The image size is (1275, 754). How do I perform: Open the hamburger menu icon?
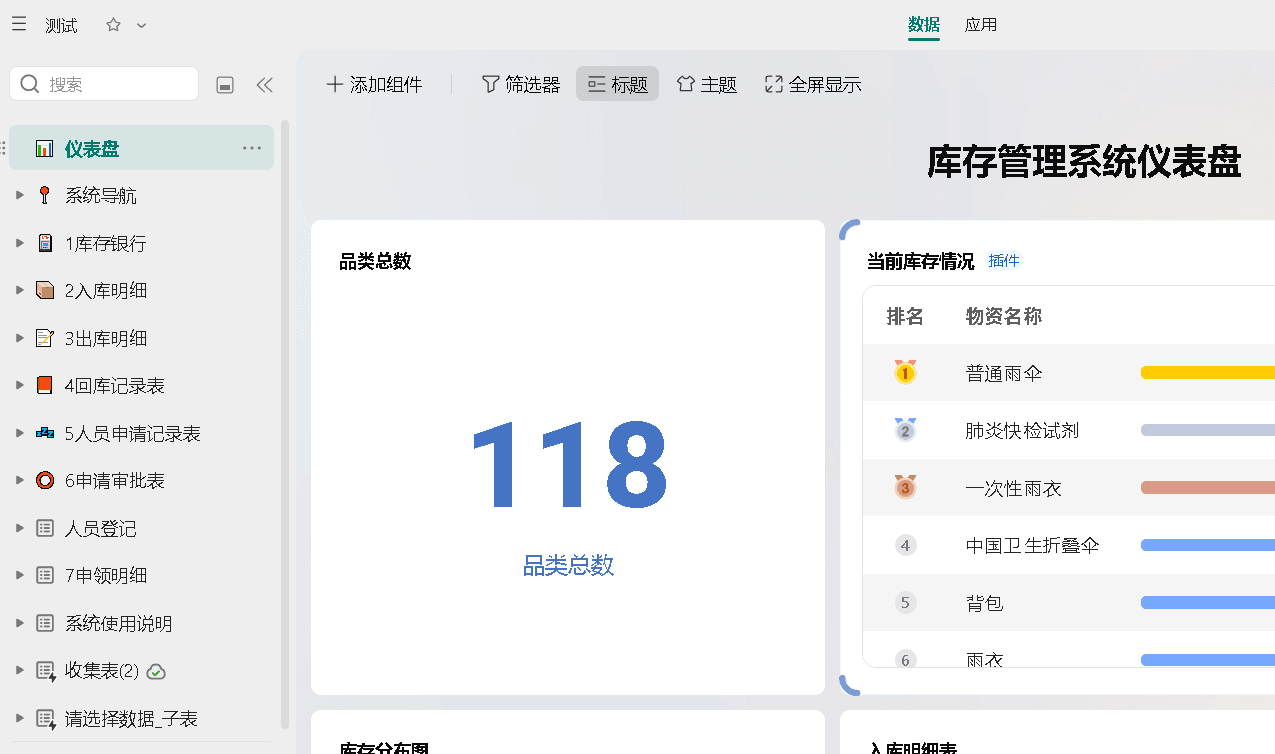[19, 24]
